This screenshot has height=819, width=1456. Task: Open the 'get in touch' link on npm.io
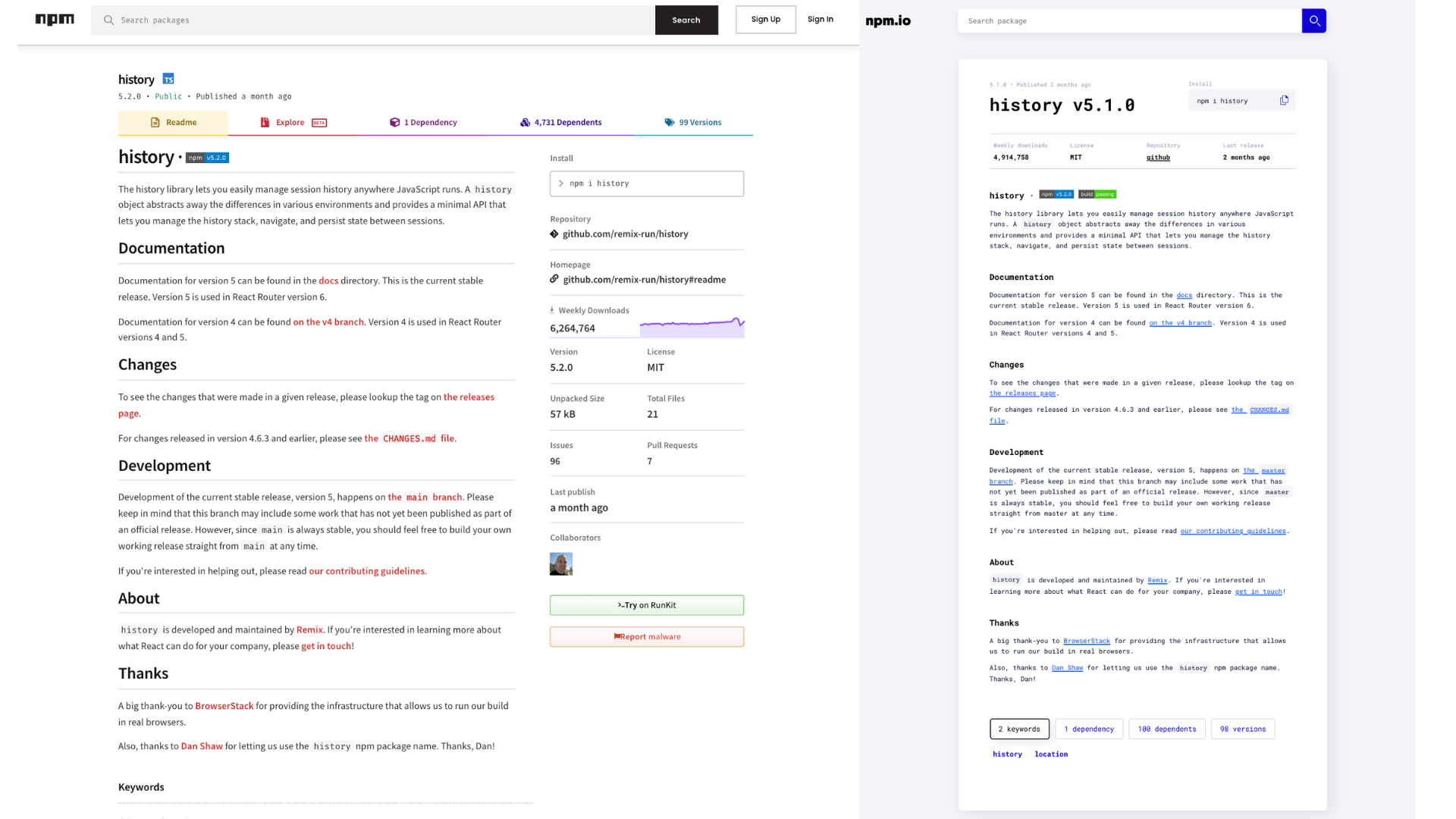(1258, 591)
